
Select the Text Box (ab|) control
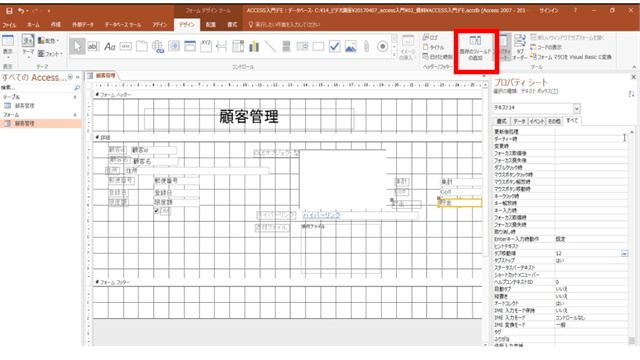click(93, 47)
